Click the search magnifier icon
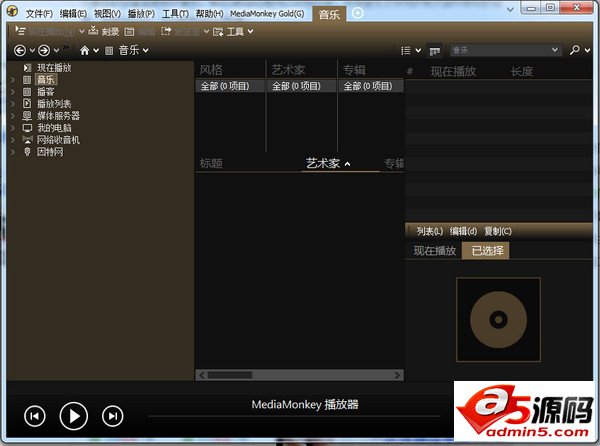The image size is (600, 446). click(x=575, y=50)
